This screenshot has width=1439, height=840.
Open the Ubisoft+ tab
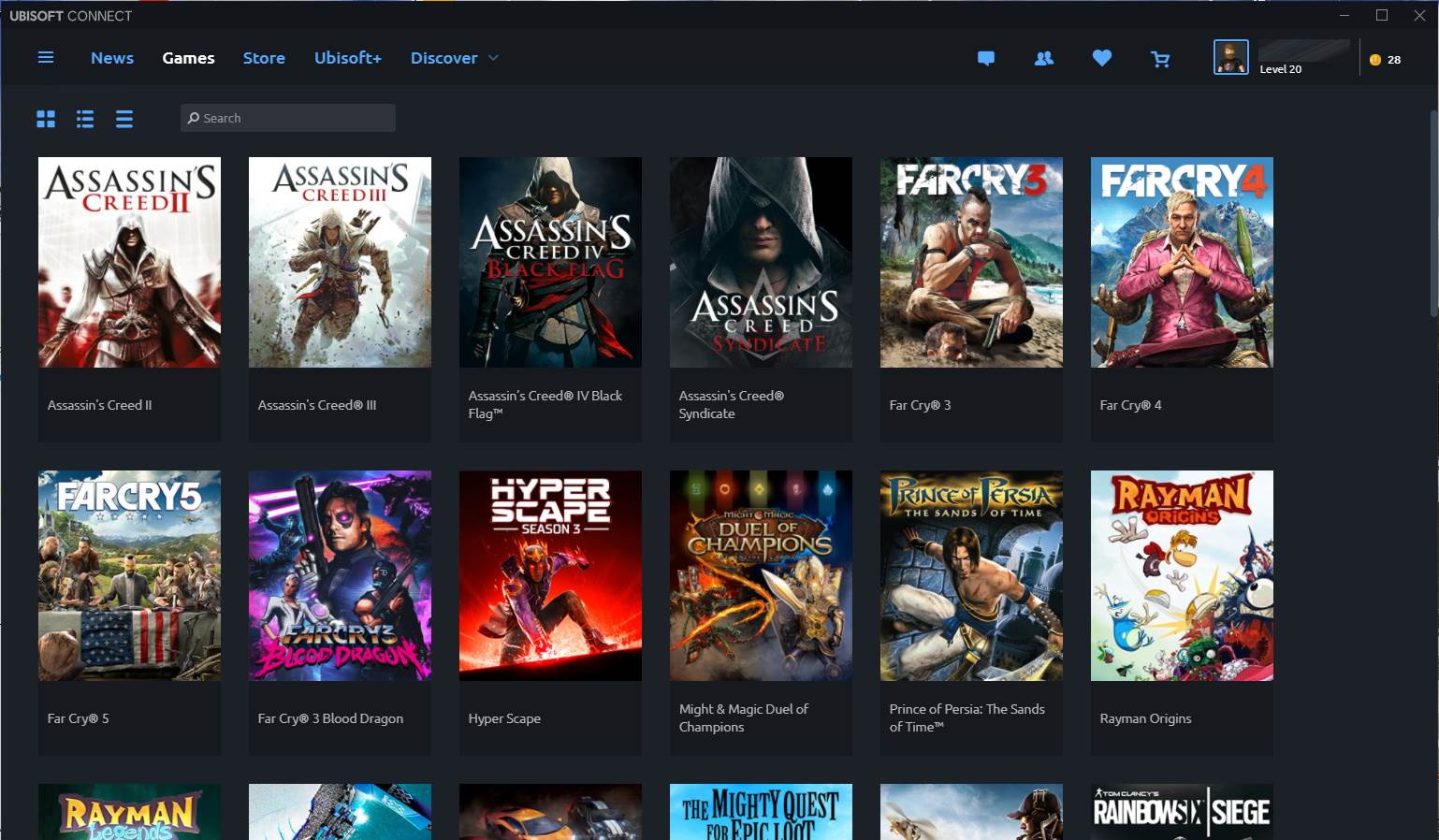coord(348,58)
